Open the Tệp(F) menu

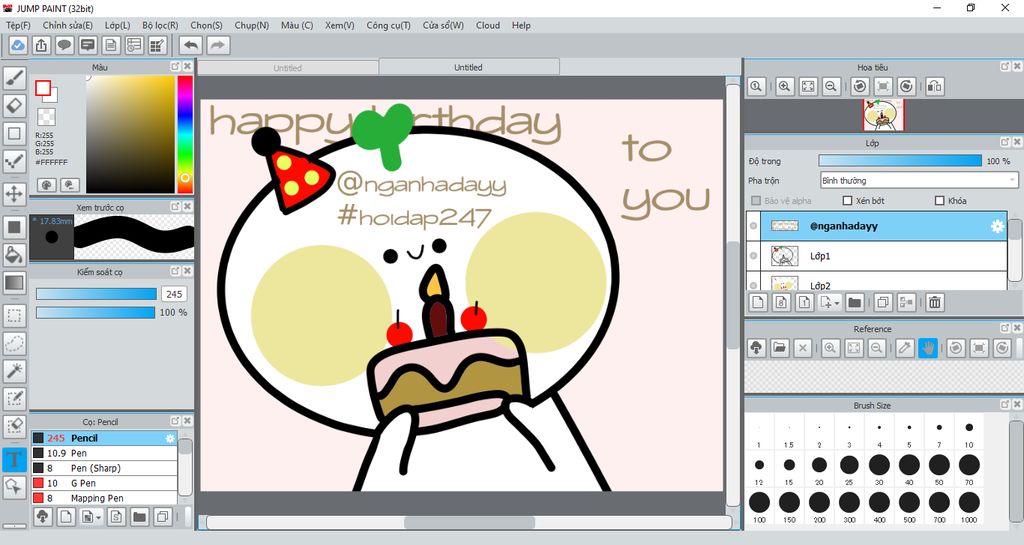[x=18, y=25]
